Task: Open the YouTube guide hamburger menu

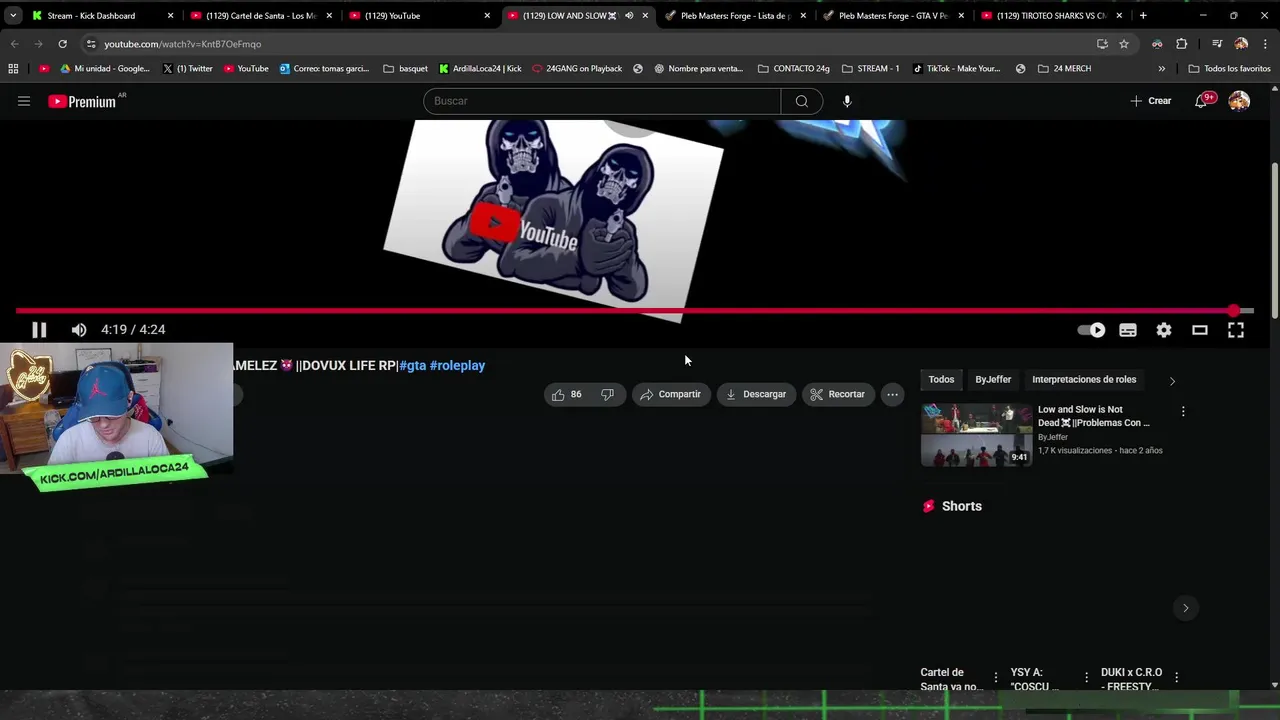Action: 24,101
